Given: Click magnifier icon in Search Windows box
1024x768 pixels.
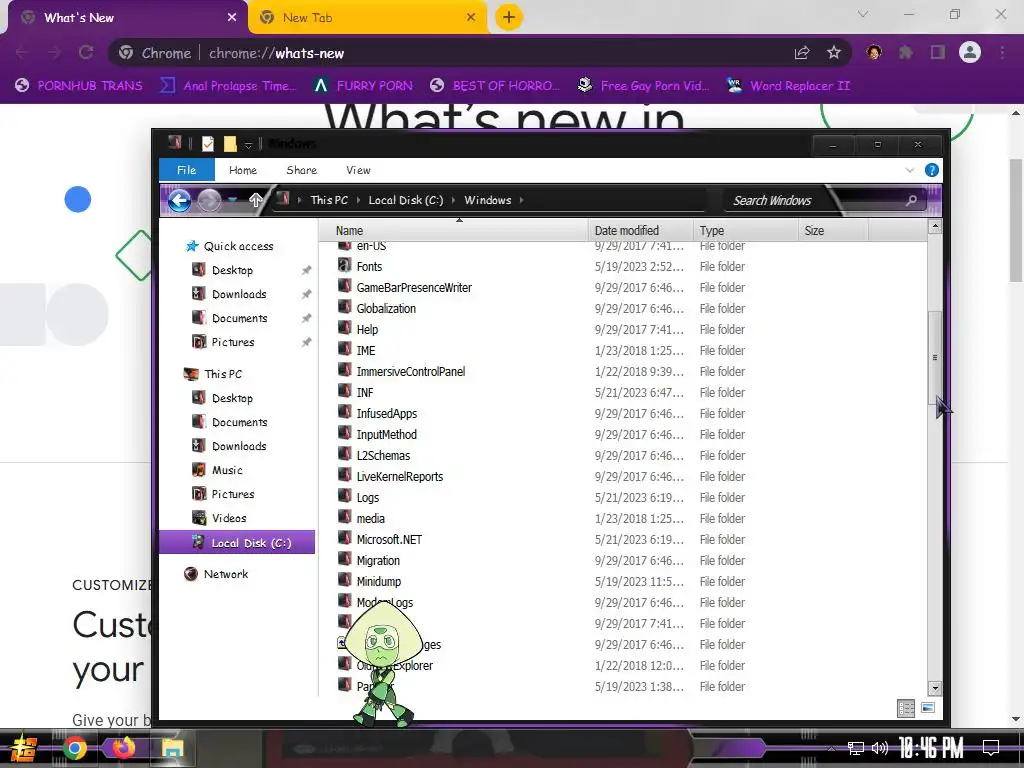Looking at the screenshot, I should click(x=911, y=200).
